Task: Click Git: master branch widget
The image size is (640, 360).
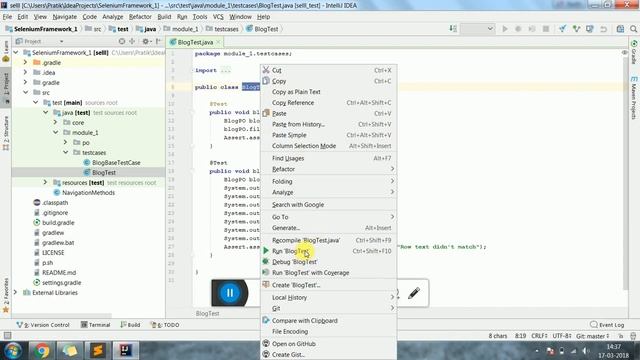Action: (x=593, y=336)
